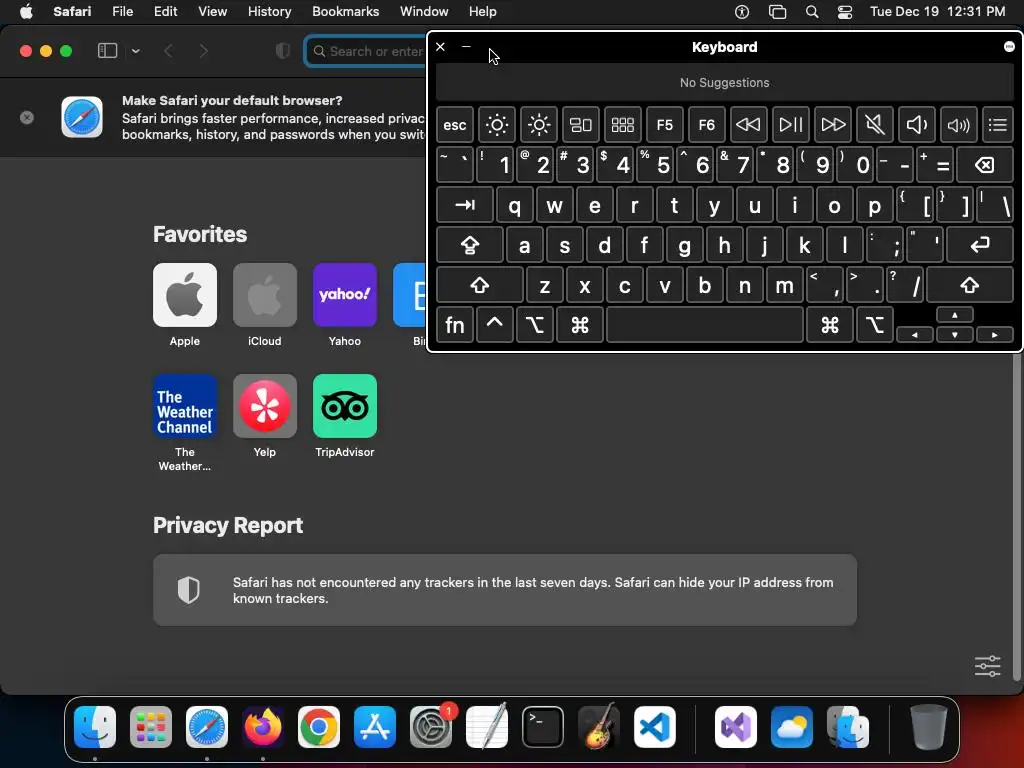Focus the Search or enter address field
Image resolution: width=1024 pixels, height=768 pixels.
click(x=366, y=51)
